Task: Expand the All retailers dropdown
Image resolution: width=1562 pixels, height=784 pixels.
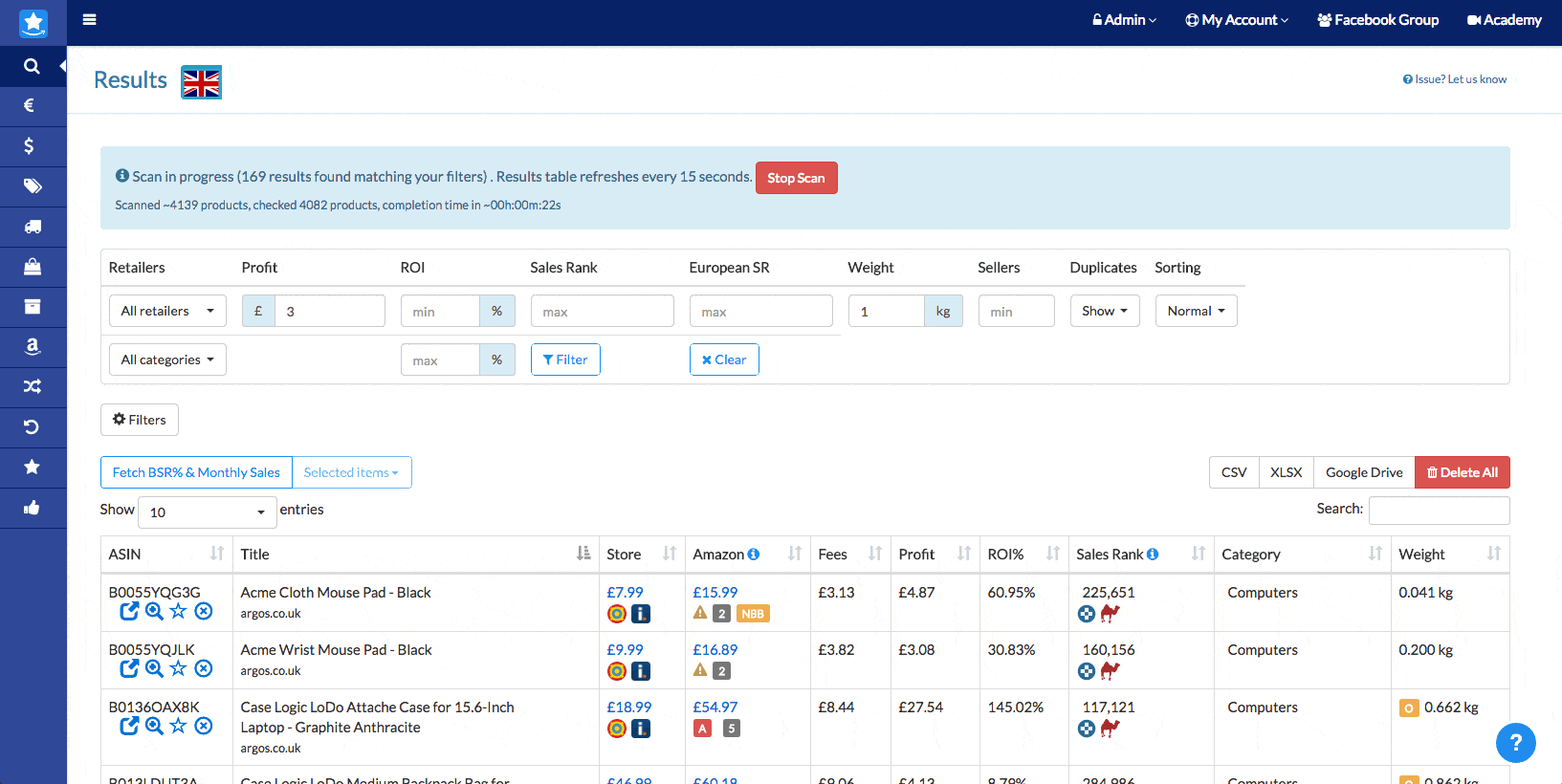Action: (x=167, y=311)
